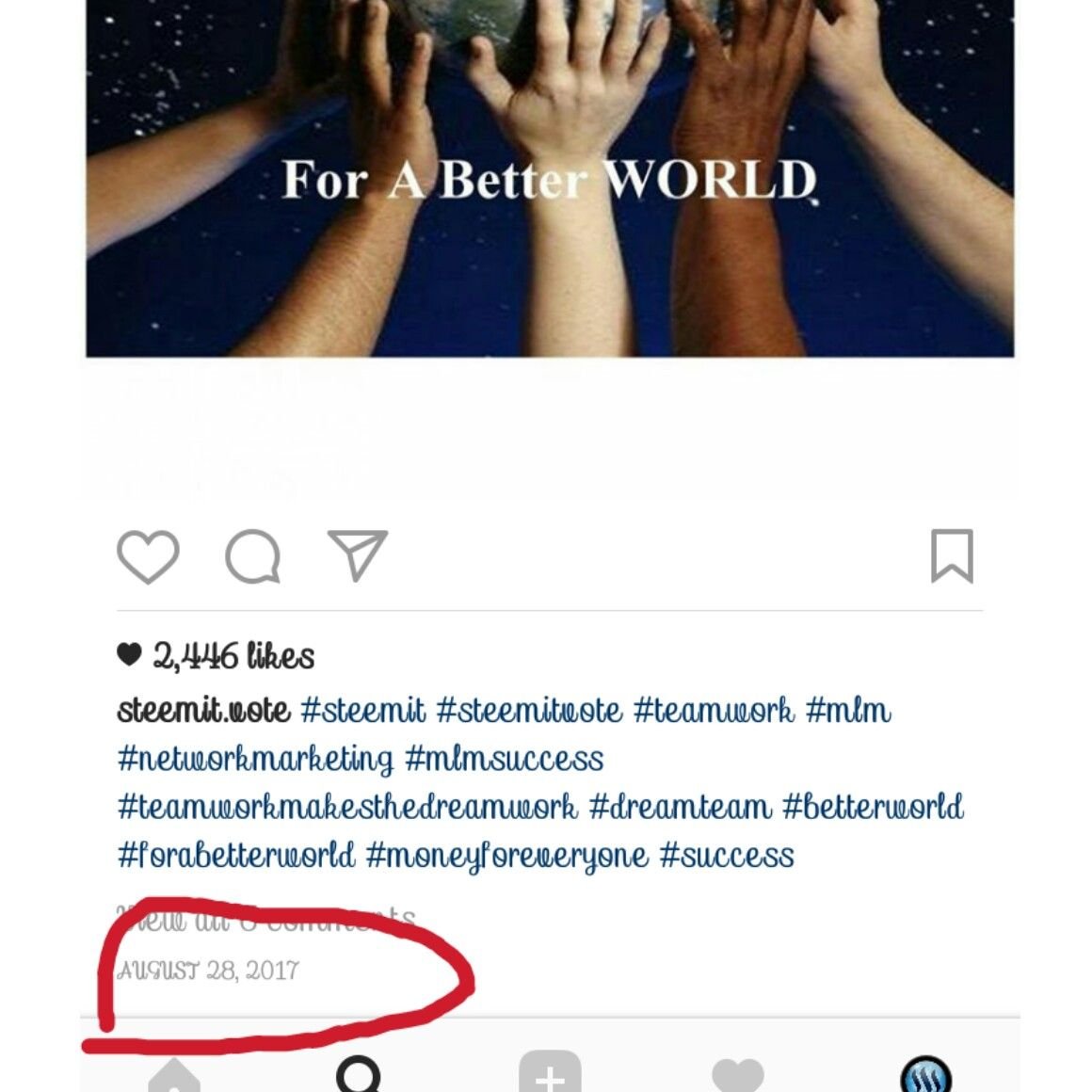The image size is (1092, 1092).
Task: Open the #mlmsuccess hashtag
Action: (504, 759)
